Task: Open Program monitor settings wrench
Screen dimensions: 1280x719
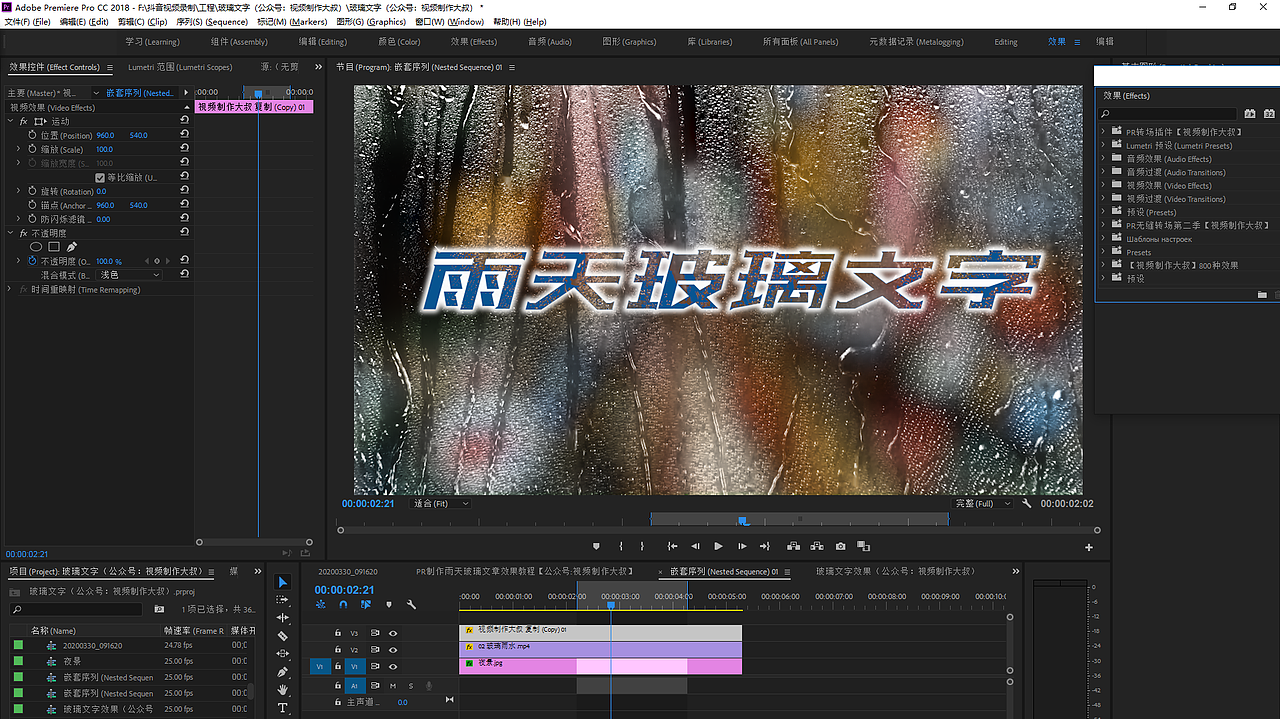Action: point(1027,504)
